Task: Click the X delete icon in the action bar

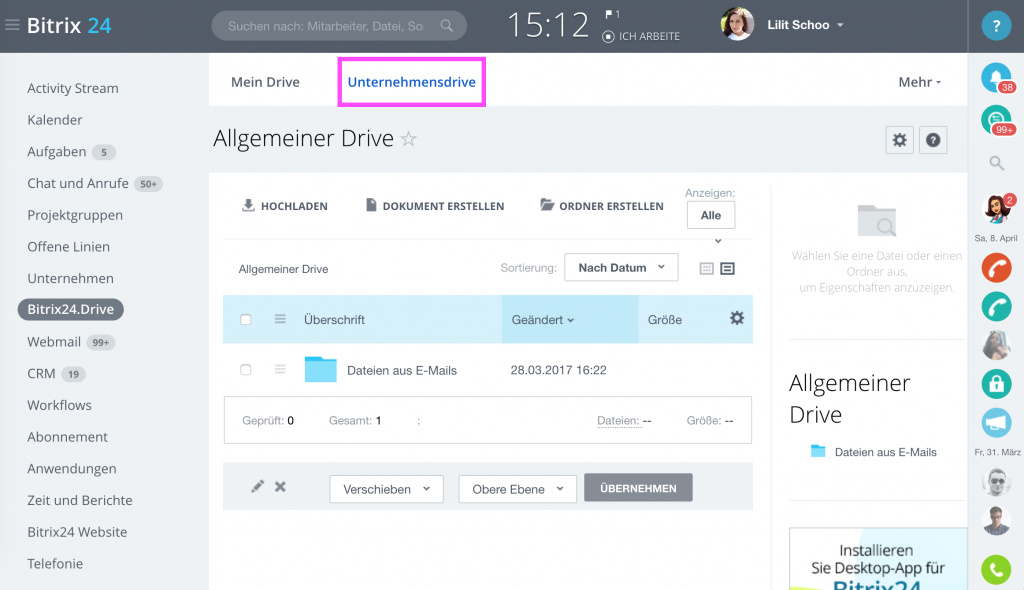Action: click(280, 487)
